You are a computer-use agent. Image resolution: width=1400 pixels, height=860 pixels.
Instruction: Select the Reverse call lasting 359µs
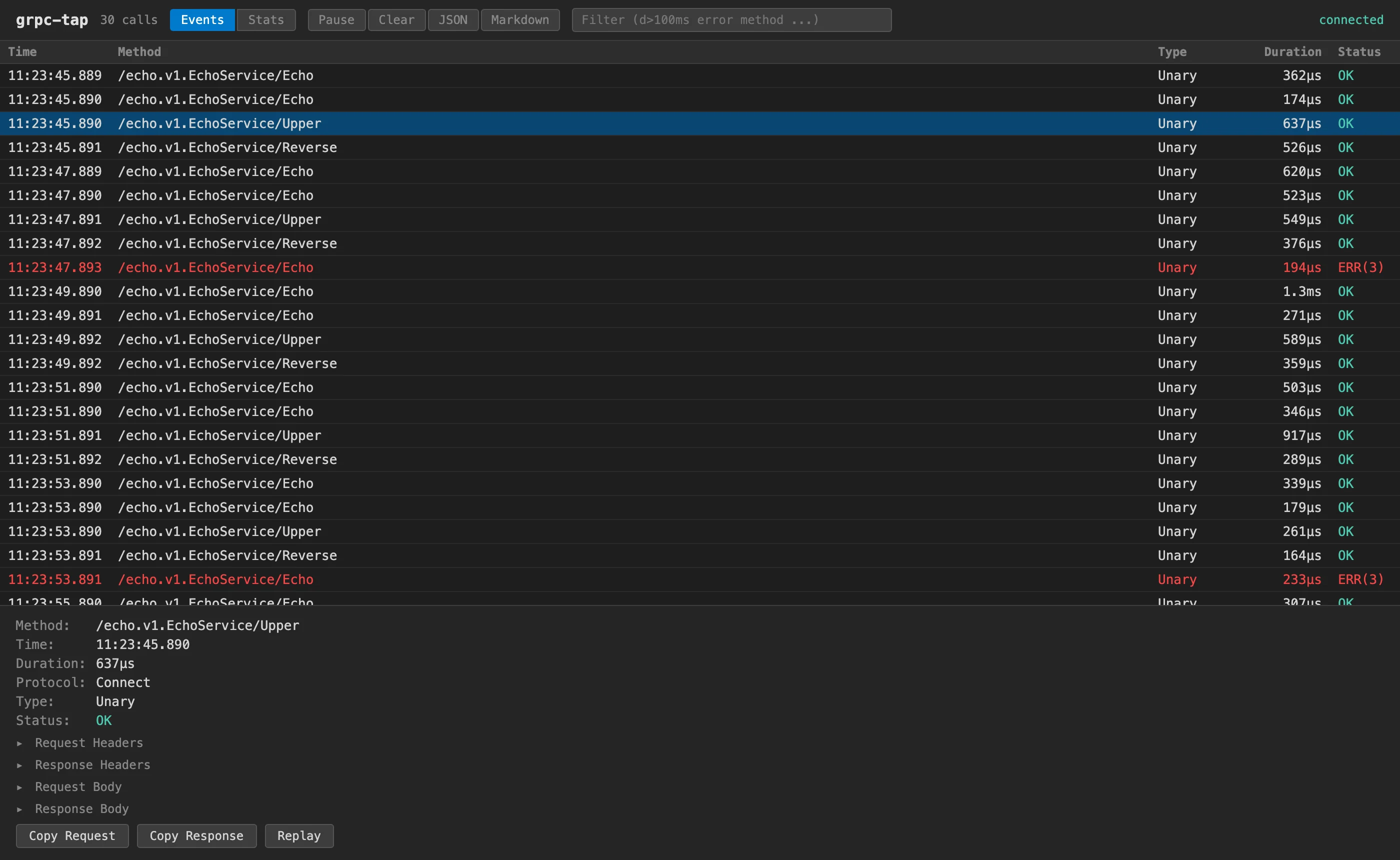coord(700,363)
